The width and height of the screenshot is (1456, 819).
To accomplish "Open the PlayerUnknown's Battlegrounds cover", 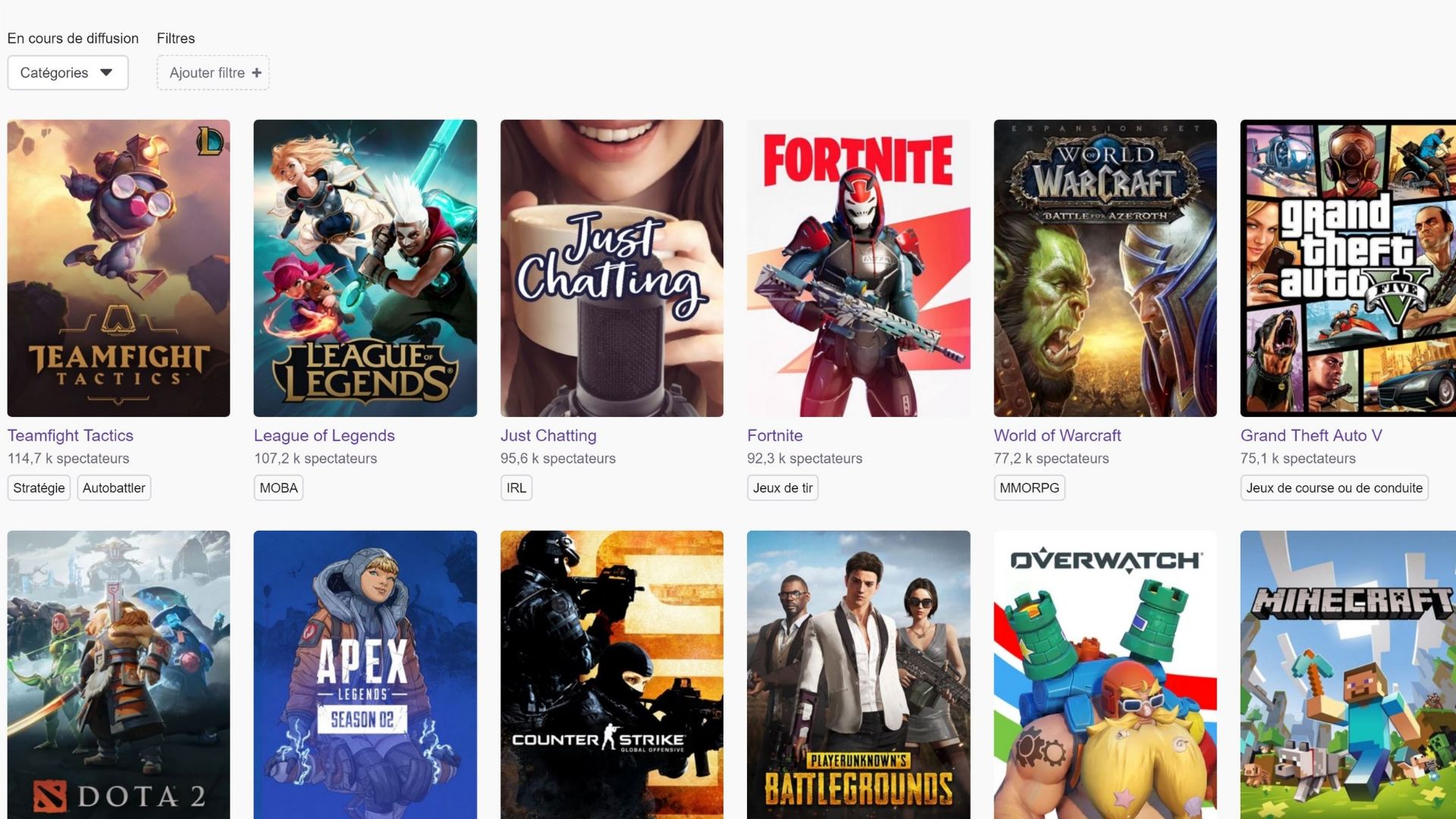I will coord(858,675).
